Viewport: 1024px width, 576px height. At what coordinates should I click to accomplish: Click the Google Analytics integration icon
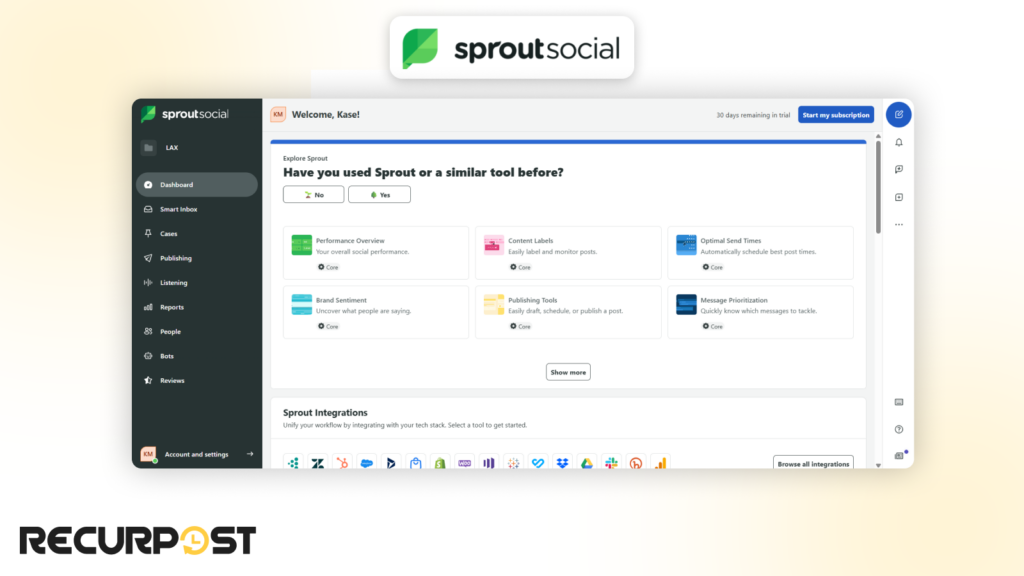[x=659, y=463]
